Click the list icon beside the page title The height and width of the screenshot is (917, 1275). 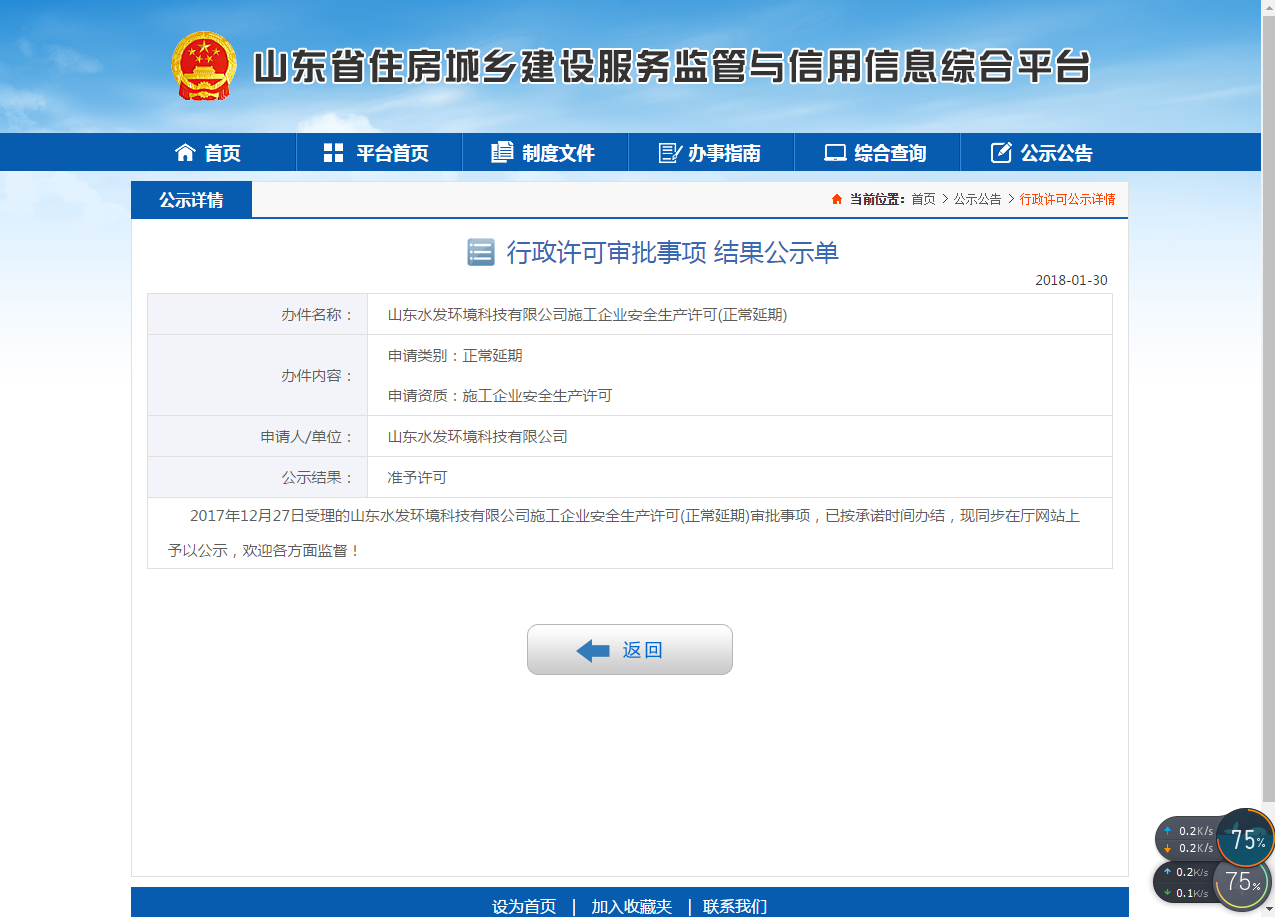pos(481,252)
